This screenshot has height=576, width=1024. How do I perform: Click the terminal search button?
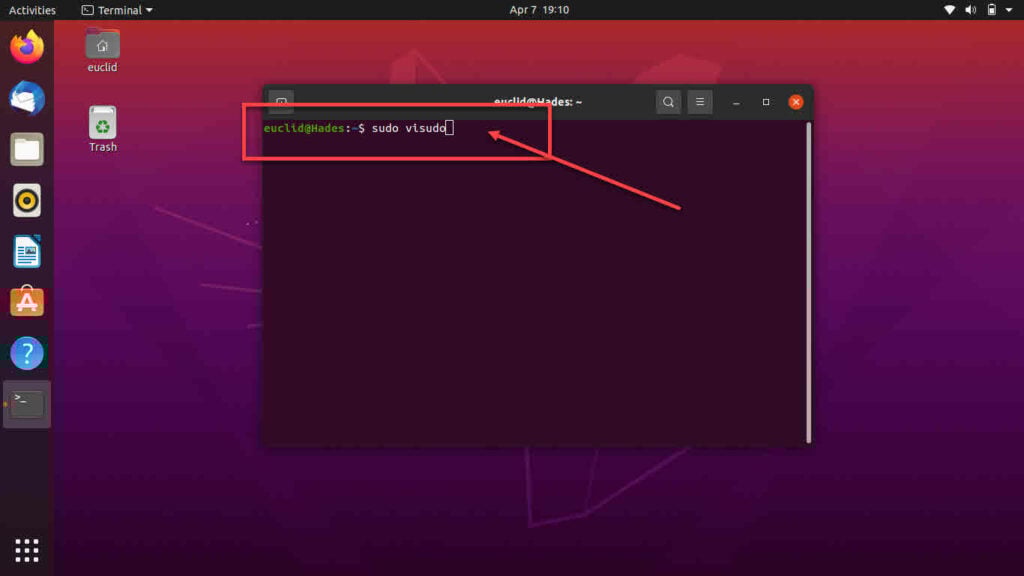[x=668, y=102]
